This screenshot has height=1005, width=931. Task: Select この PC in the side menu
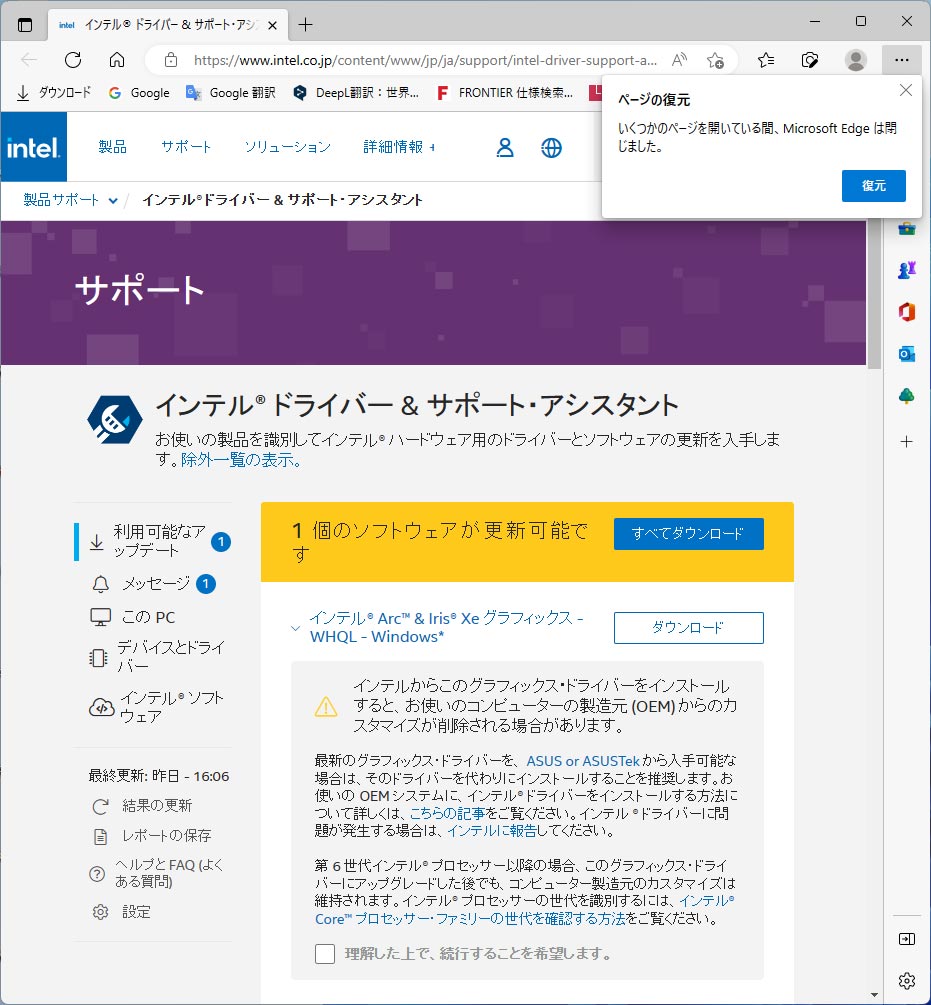point(133,617)
